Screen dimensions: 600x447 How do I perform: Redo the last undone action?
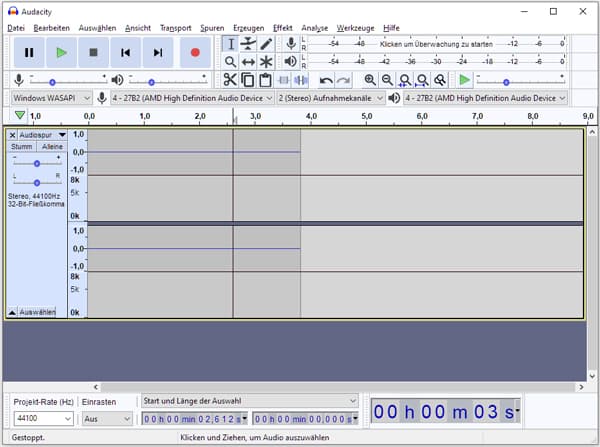pyautogui.click(x=344, y=80)
